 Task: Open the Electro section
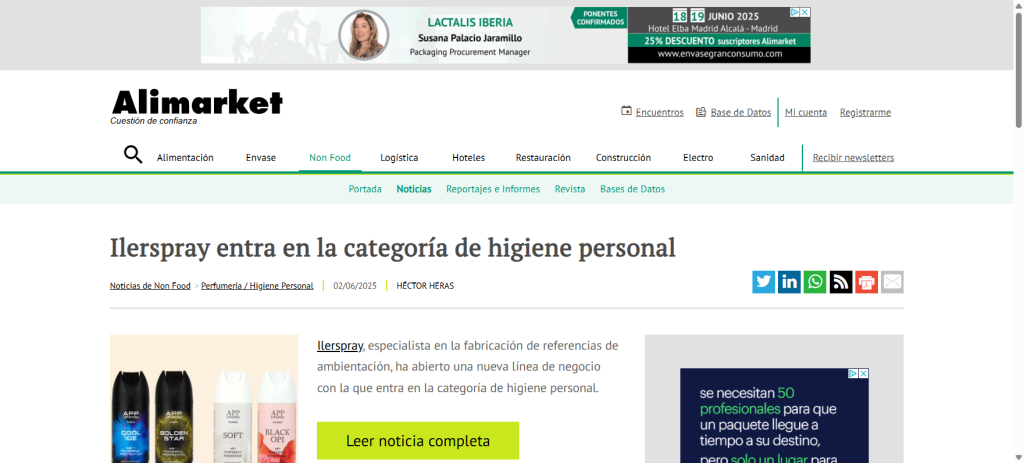tap(697, 157)
